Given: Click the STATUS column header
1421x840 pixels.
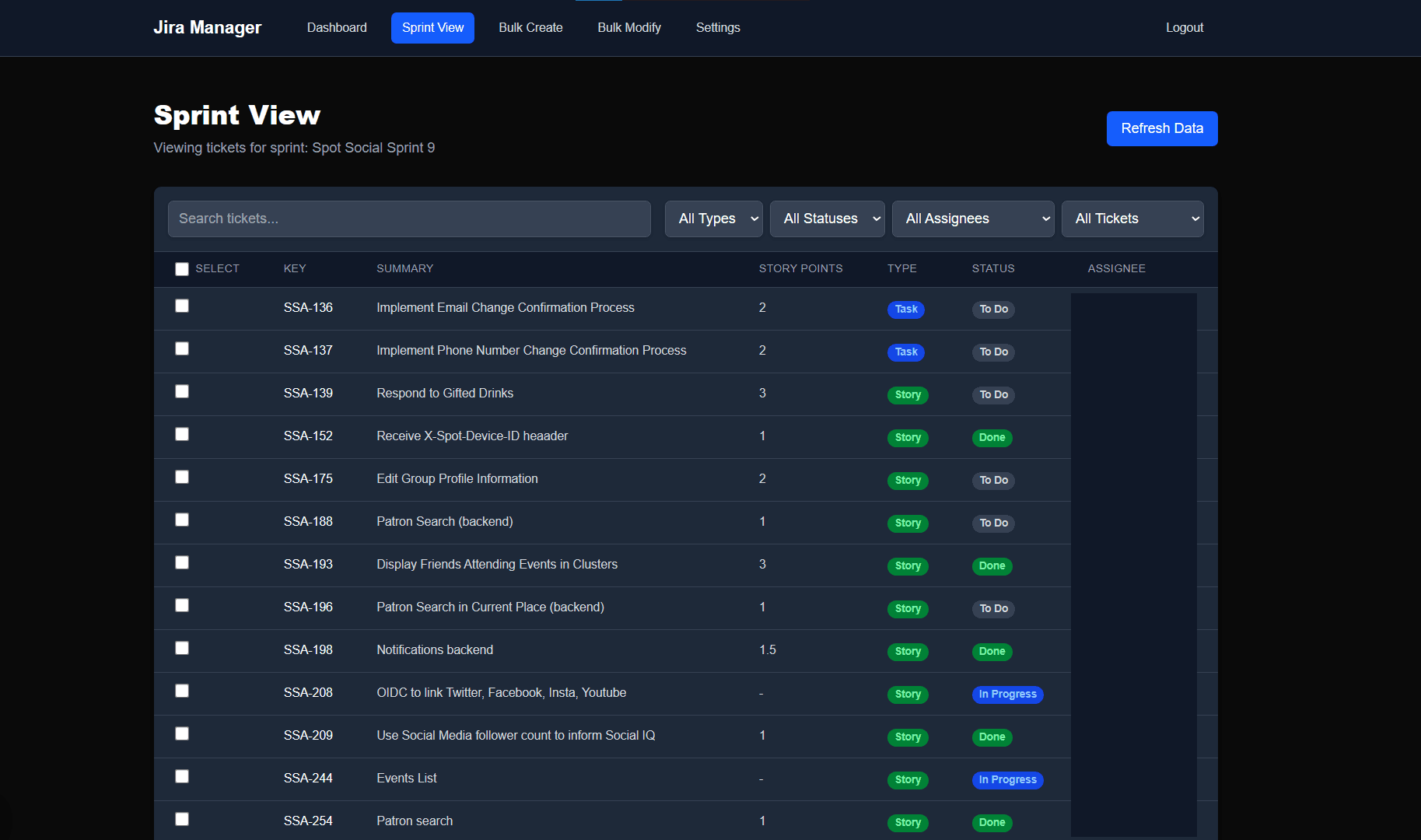Looking at the screenshot, I should [x=993, y=268].
